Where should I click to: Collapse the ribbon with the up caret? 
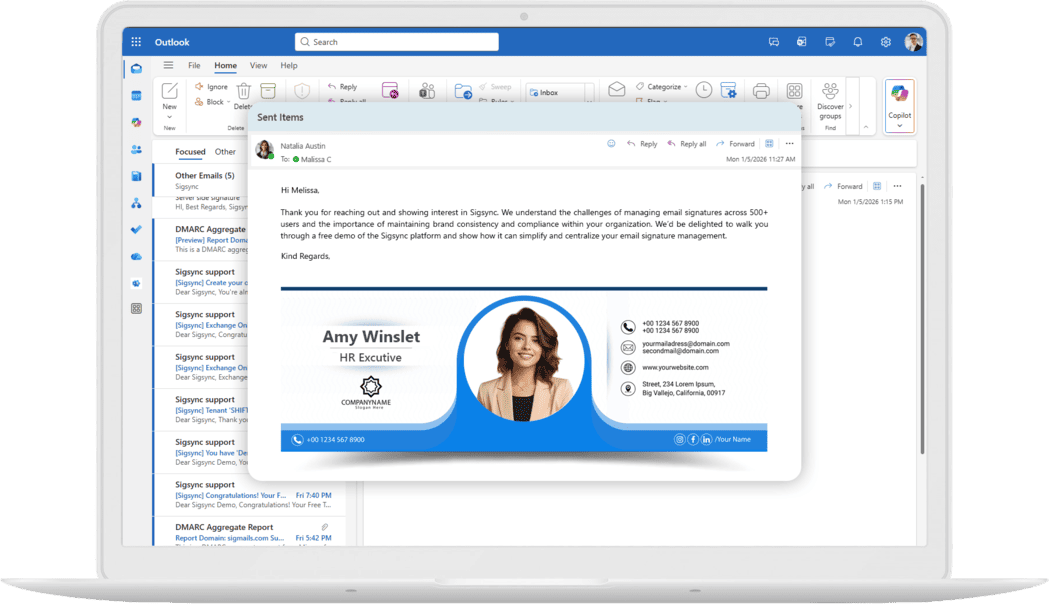click(866, 126)
